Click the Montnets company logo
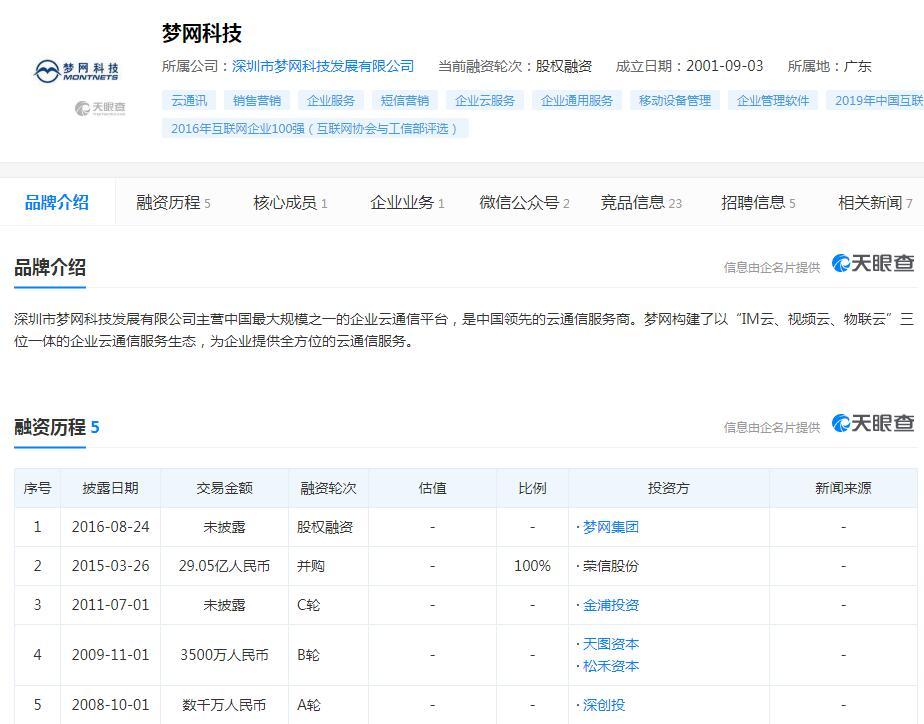Image resolution: width=924 pixels, height=724 pixels. 77,72
